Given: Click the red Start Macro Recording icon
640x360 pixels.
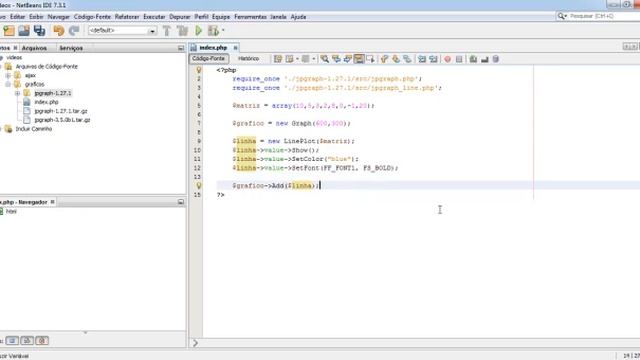Looking at the screenshot, I should (x=447, y=59).
